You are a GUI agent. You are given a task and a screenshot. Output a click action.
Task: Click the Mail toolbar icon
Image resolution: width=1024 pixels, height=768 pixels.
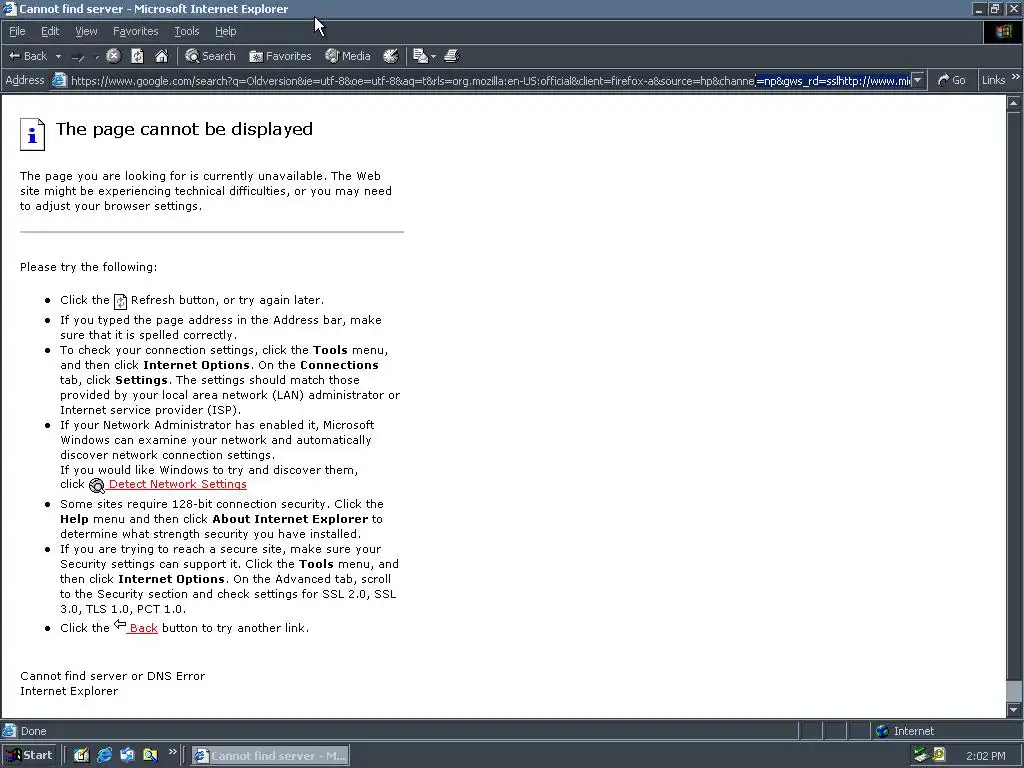coord(420,56)
